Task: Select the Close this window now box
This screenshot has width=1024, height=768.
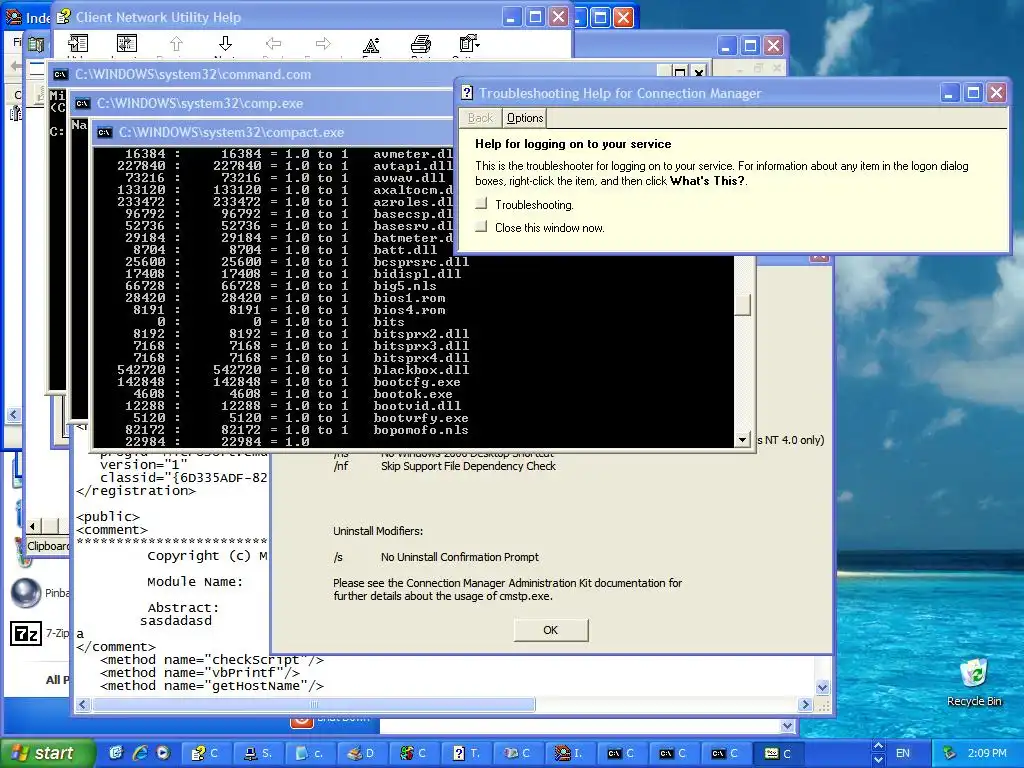Action: (x=481, y=227)
